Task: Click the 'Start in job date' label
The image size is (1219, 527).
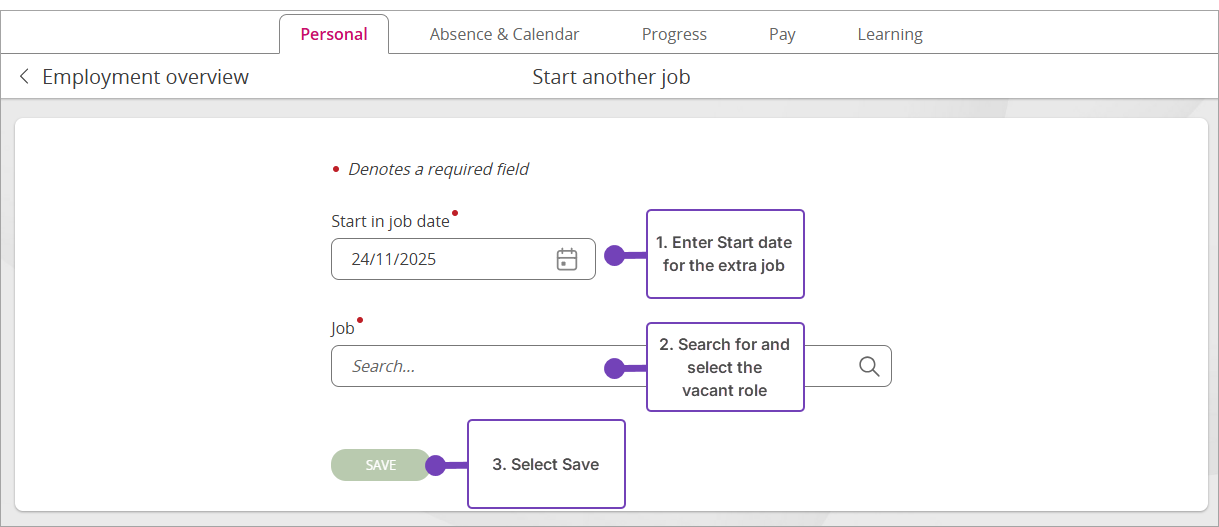Action: click(390, 221)
